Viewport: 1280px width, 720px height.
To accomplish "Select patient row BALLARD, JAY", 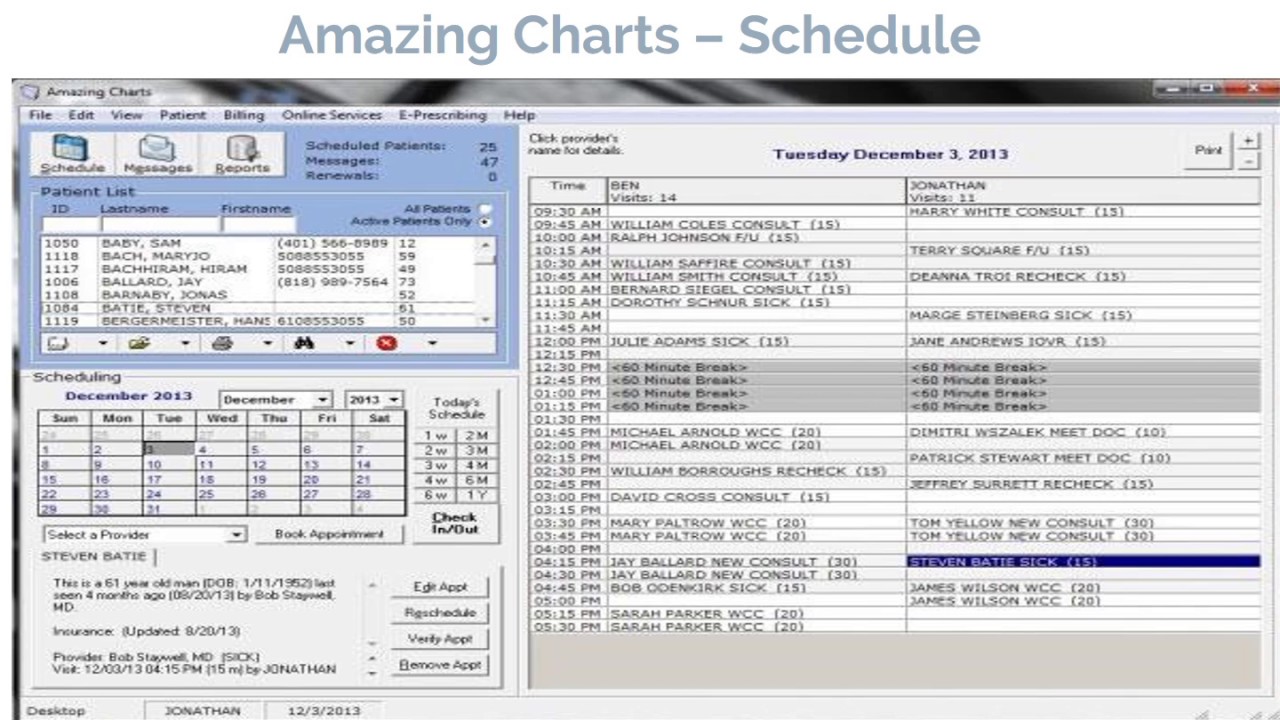I will point(259,283).
